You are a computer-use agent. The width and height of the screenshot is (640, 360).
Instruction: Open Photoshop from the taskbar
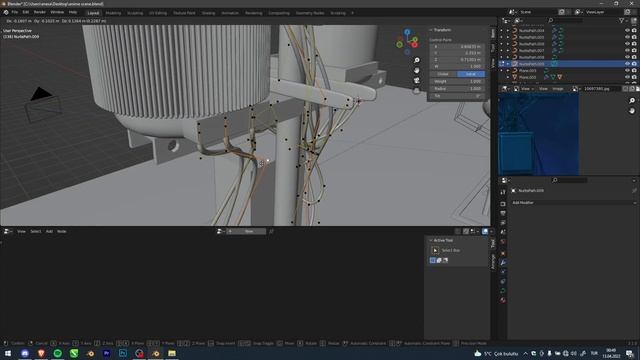click(x=123, y=353)
